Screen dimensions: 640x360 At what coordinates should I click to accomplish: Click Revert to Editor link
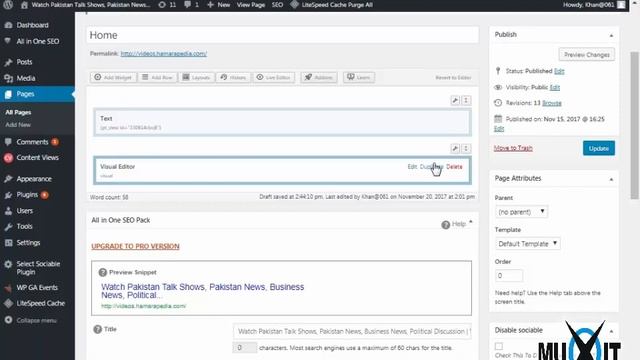[x=453, y=78]
